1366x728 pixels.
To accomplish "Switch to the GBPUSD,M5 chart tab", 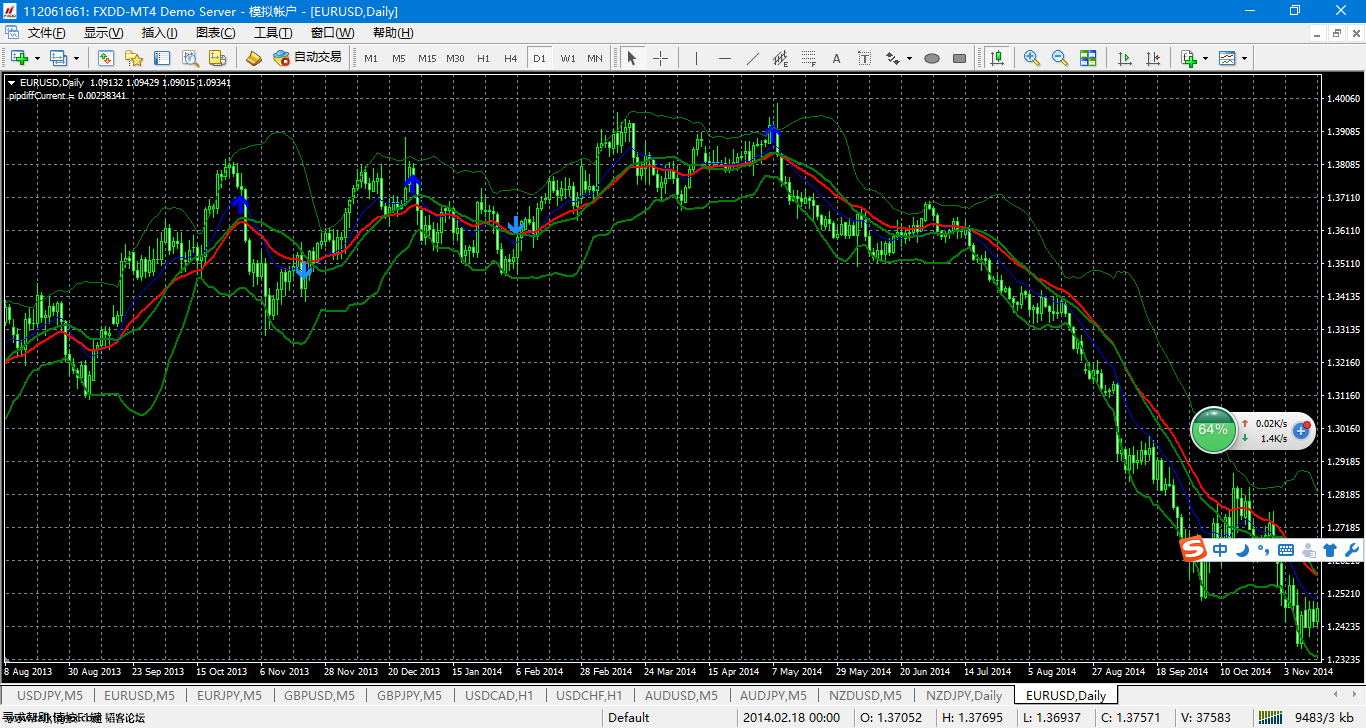I will (321, 695).
